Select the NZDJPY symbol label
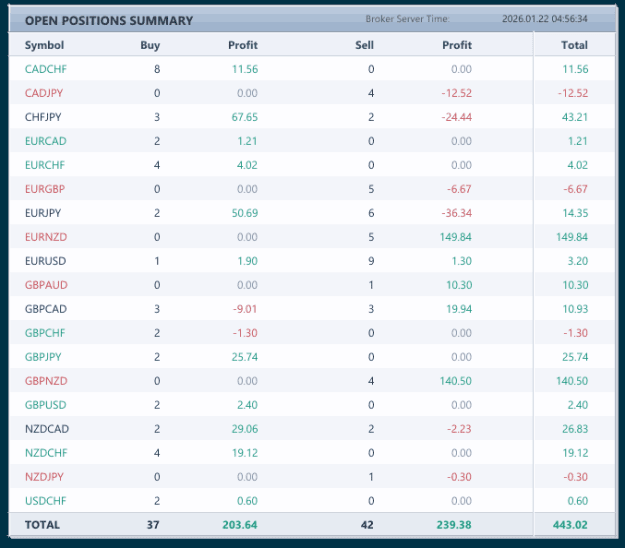The height and width of the screenshot is (548, 625). [44, 477]
